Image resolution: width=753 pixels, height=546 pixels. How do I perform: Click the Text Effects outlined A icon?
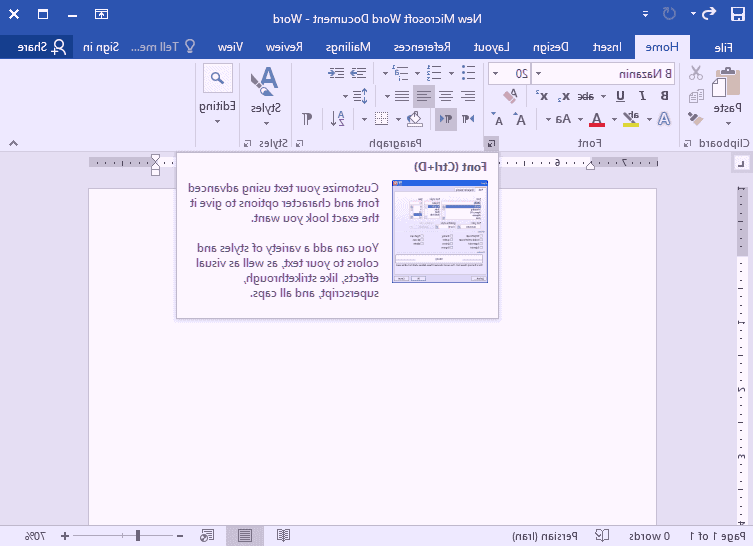[662, 119]
